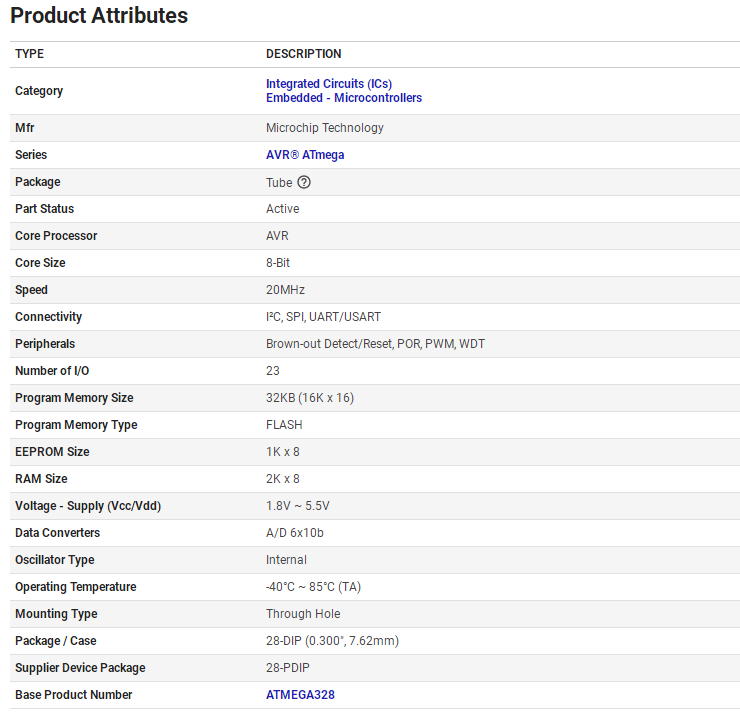Click the 28-PDIP supplier device package value
This screenshot has height=712, width=740.
click(x=287, y=668)
